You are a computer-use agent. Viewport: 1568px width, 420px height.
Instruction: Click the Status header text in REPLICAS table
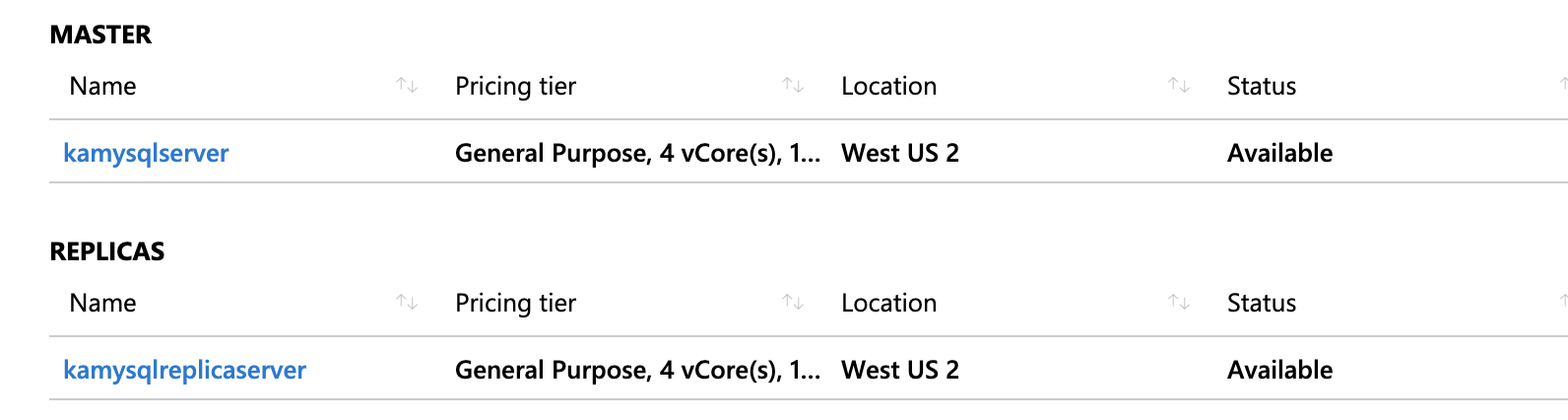tap(1261, 304)
